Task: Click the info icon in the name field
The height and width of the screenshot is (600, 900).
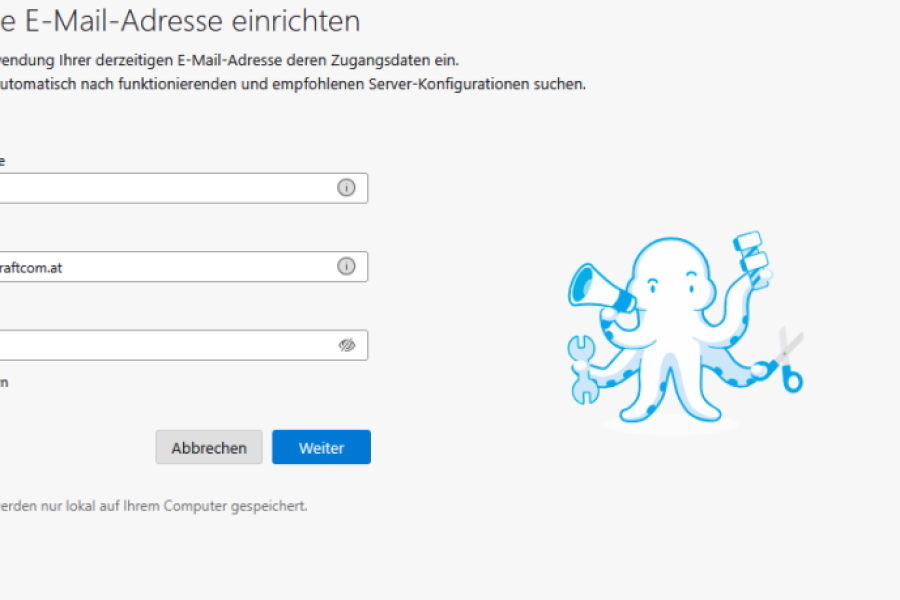Action: tap(346, 188)
